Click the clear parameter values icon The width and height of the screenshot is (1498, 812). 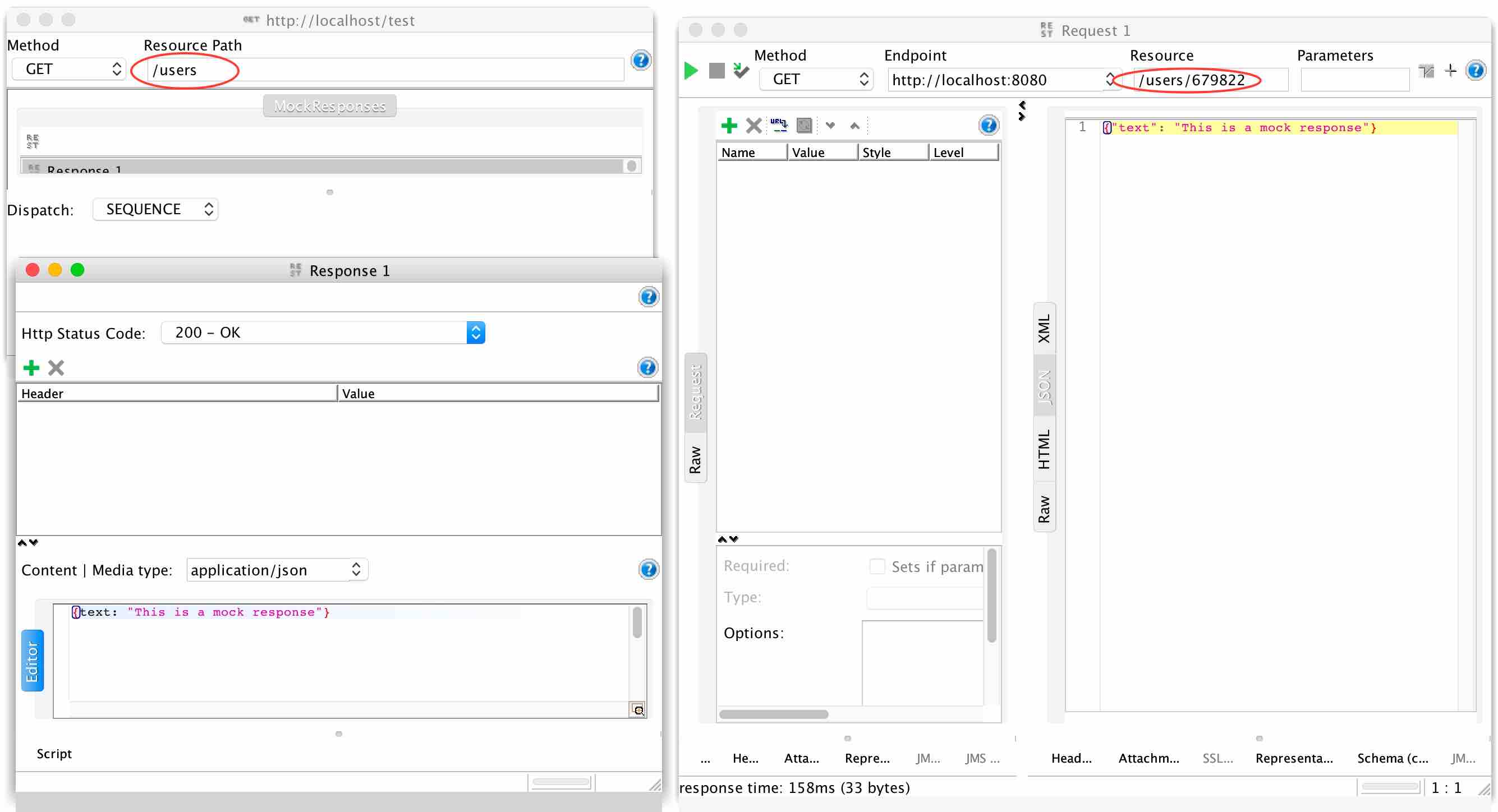pyautogui.click(x=804, y=125)
